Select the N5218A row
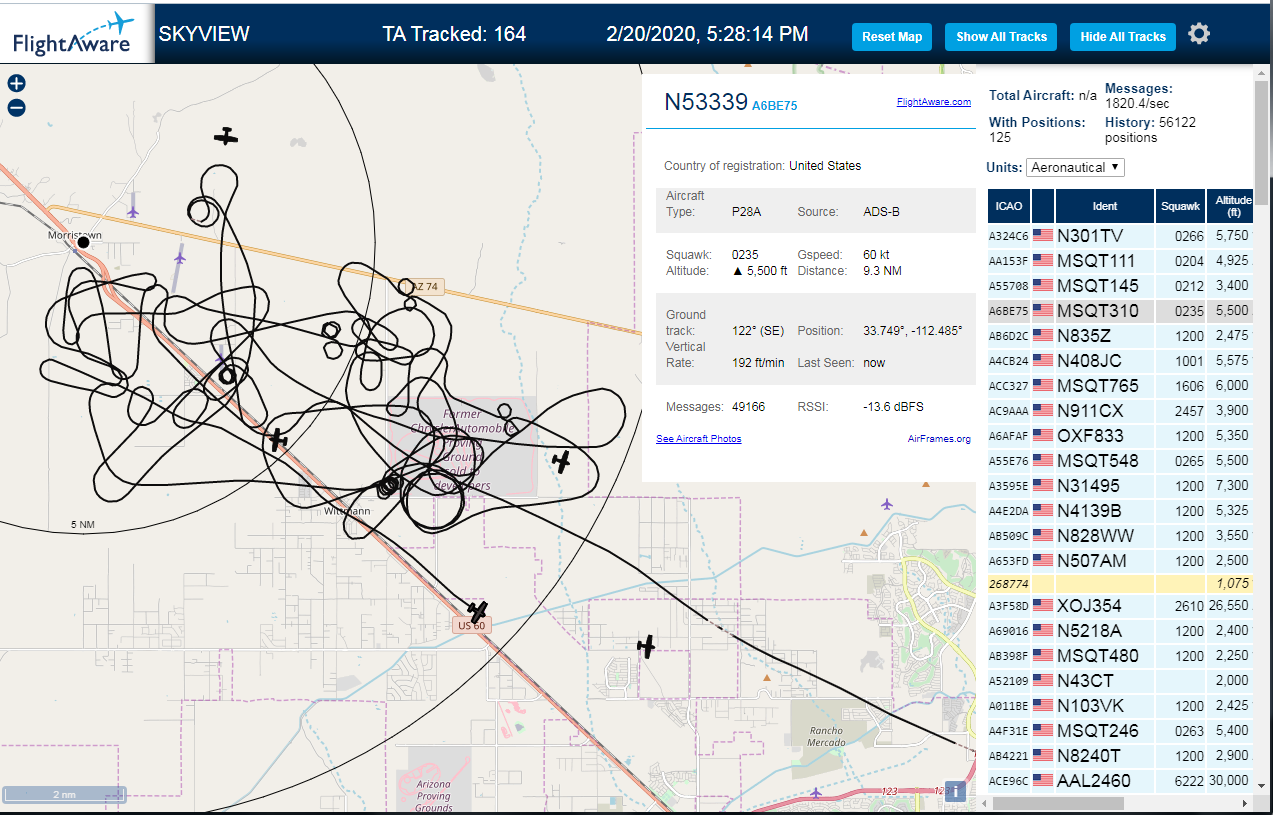 [x=1120, y=631]
